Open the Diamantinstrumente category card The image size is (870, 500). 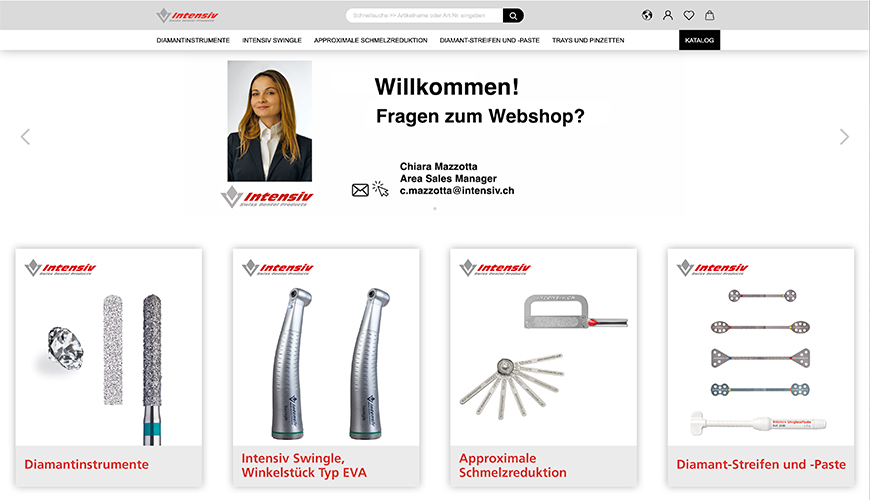(x=109, y=367)
